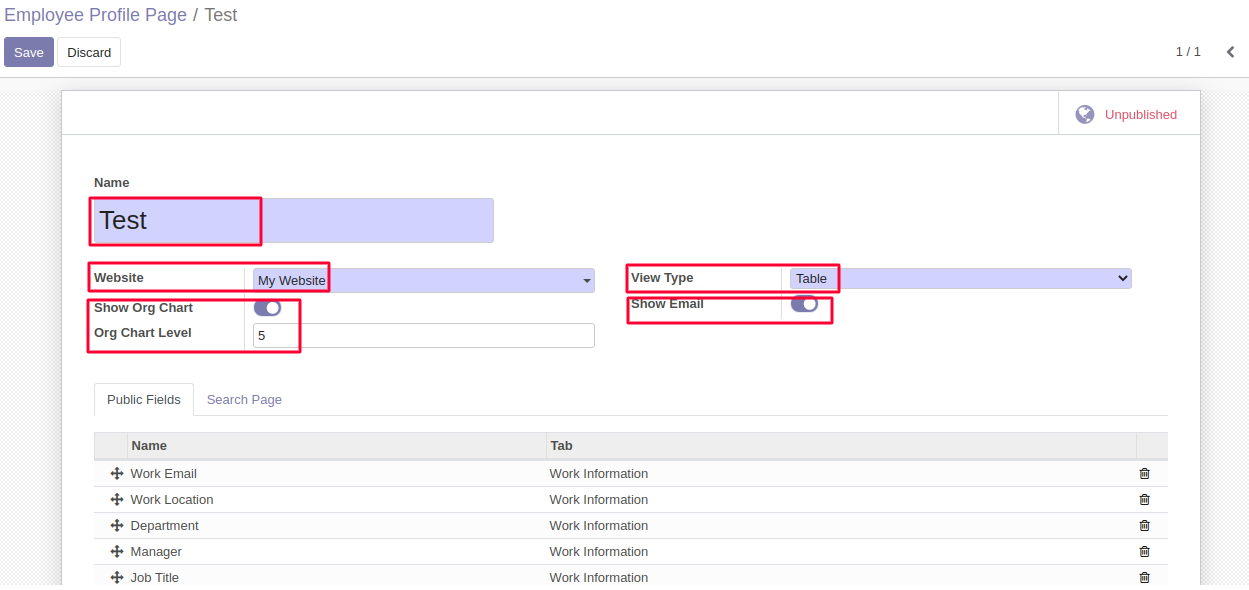Viewport: 1249px width, 590px height.
Task: Click the globe Unpublished icon
Action: [1084, 115]
